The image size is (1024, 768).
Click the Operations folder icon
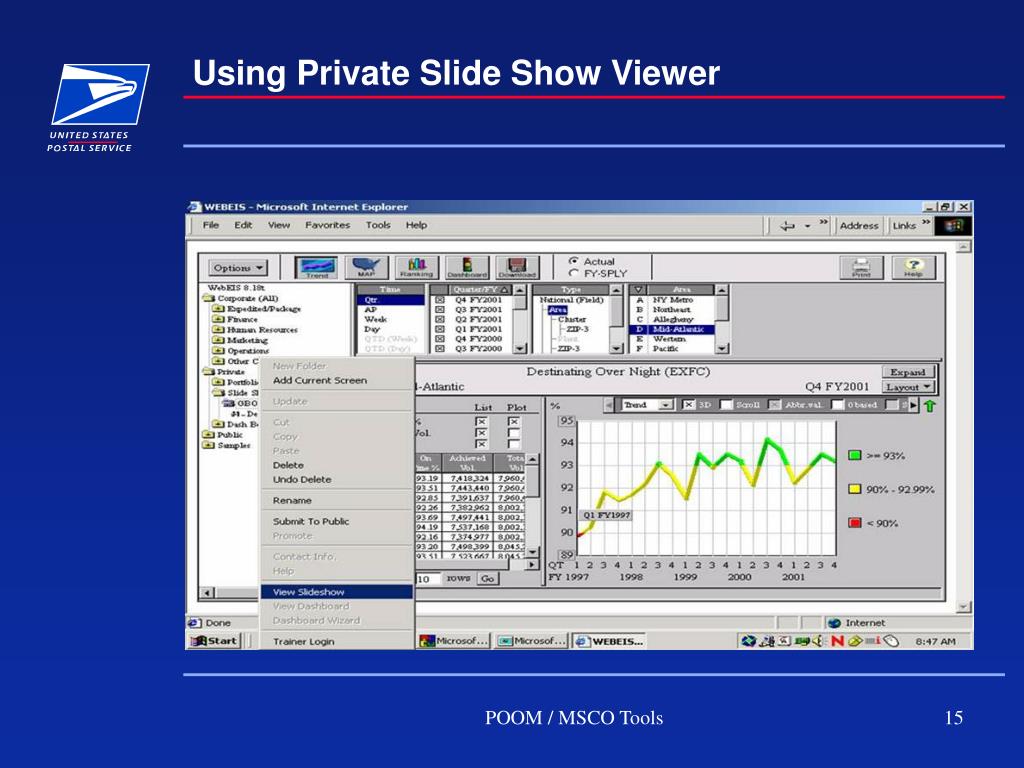219,351
